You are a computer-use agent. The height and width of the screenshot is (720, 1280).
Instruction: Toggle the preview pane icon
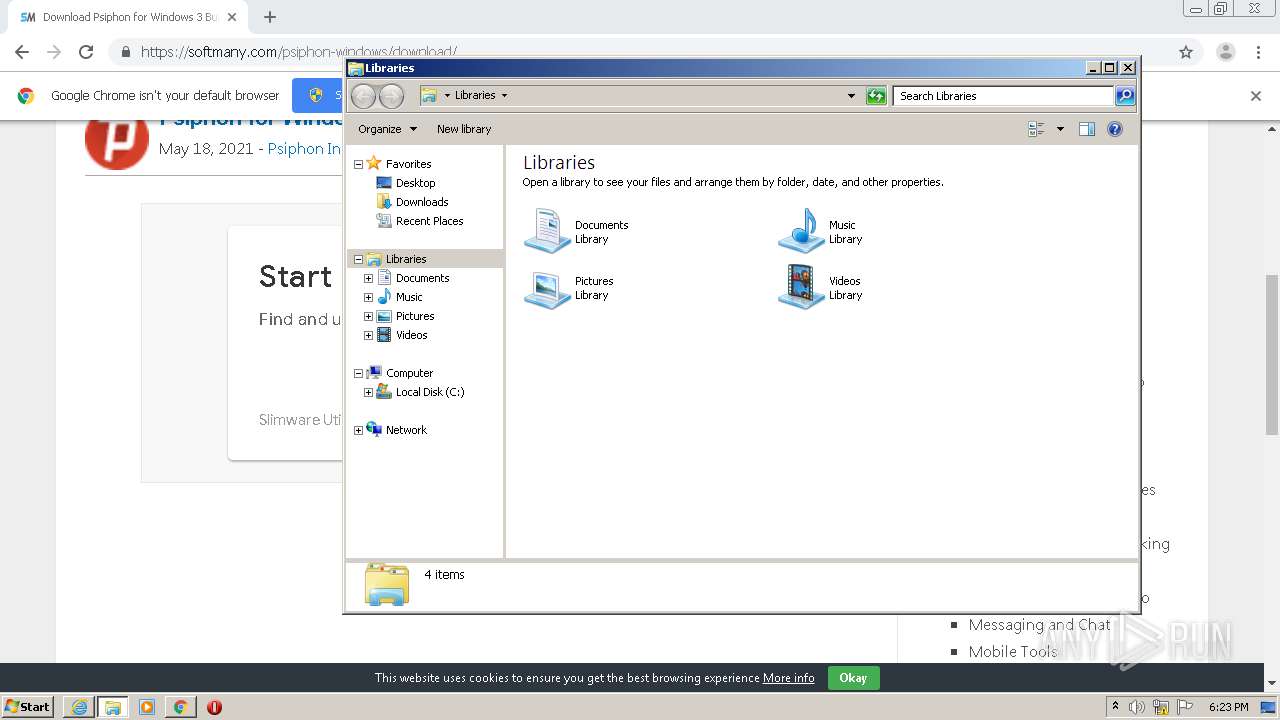1087,129
